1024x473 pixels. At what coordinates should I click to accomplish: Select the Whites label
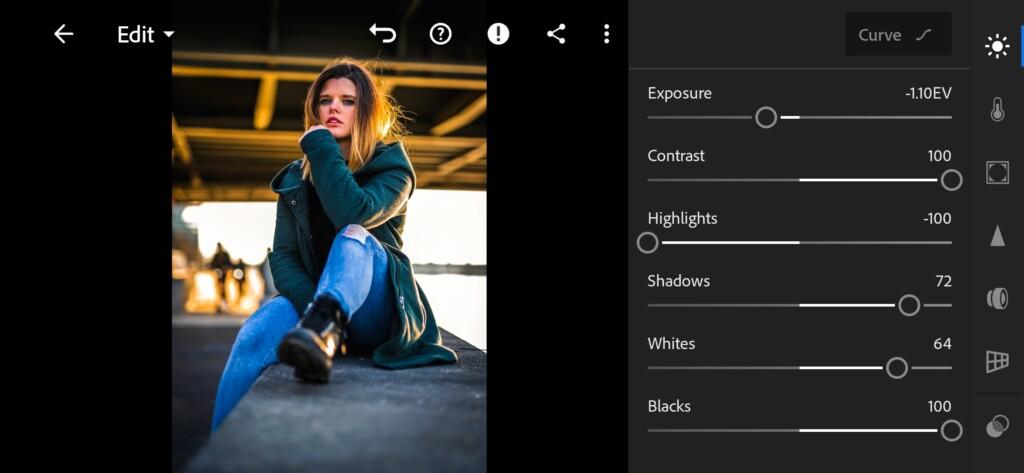[671, 344]
